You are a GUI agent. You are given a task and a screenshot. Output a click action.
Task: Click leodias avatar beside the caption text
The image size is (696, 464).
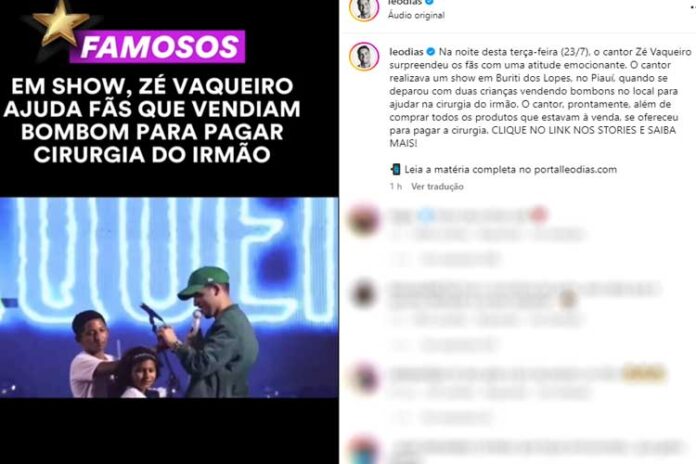click(x=364, y=56)
